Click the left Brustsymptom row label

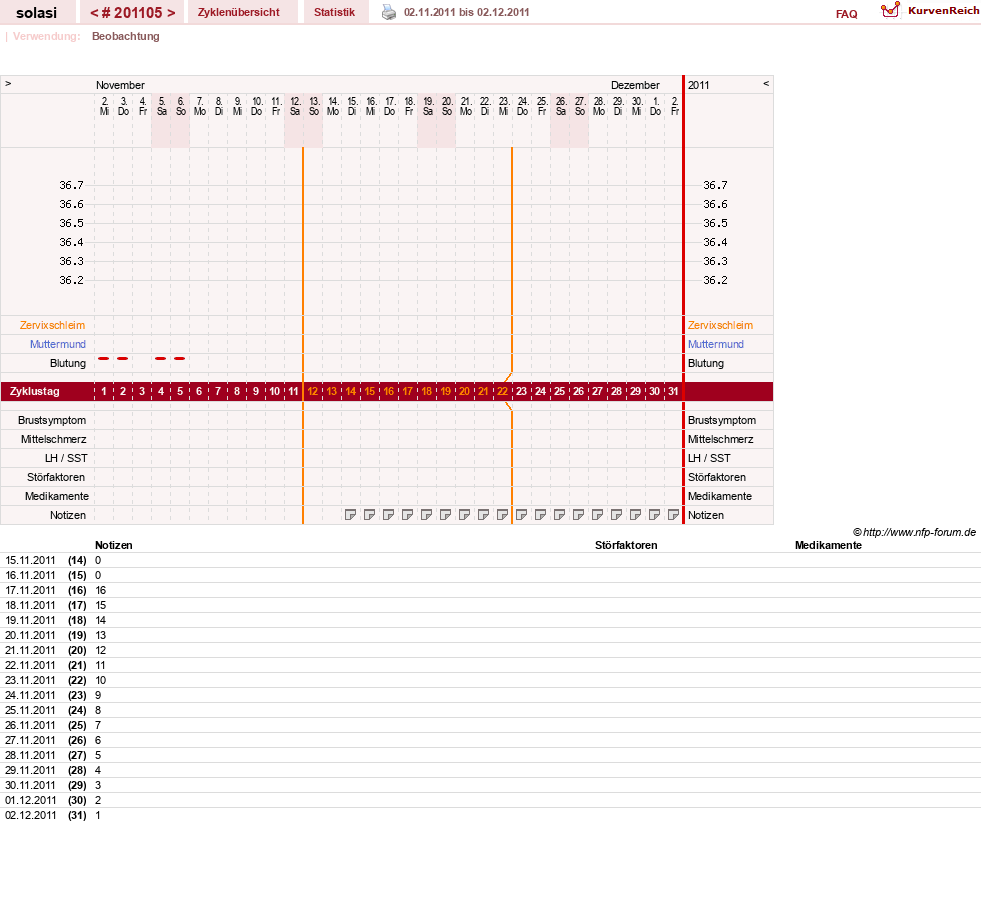[52, 420]
